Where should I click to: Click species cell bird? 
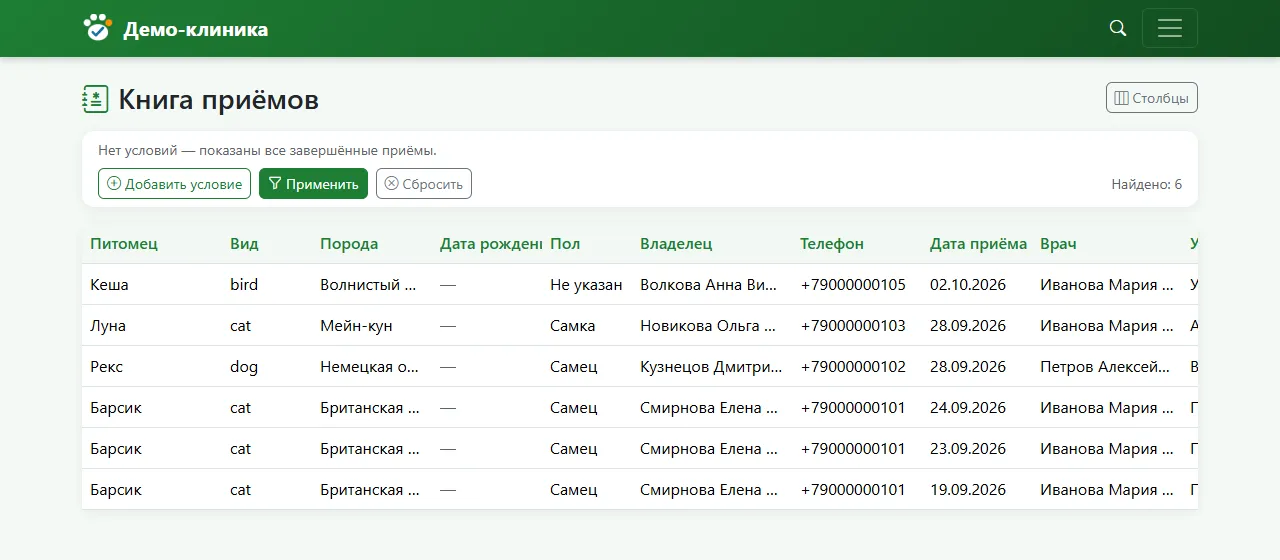tap(244, 285)
